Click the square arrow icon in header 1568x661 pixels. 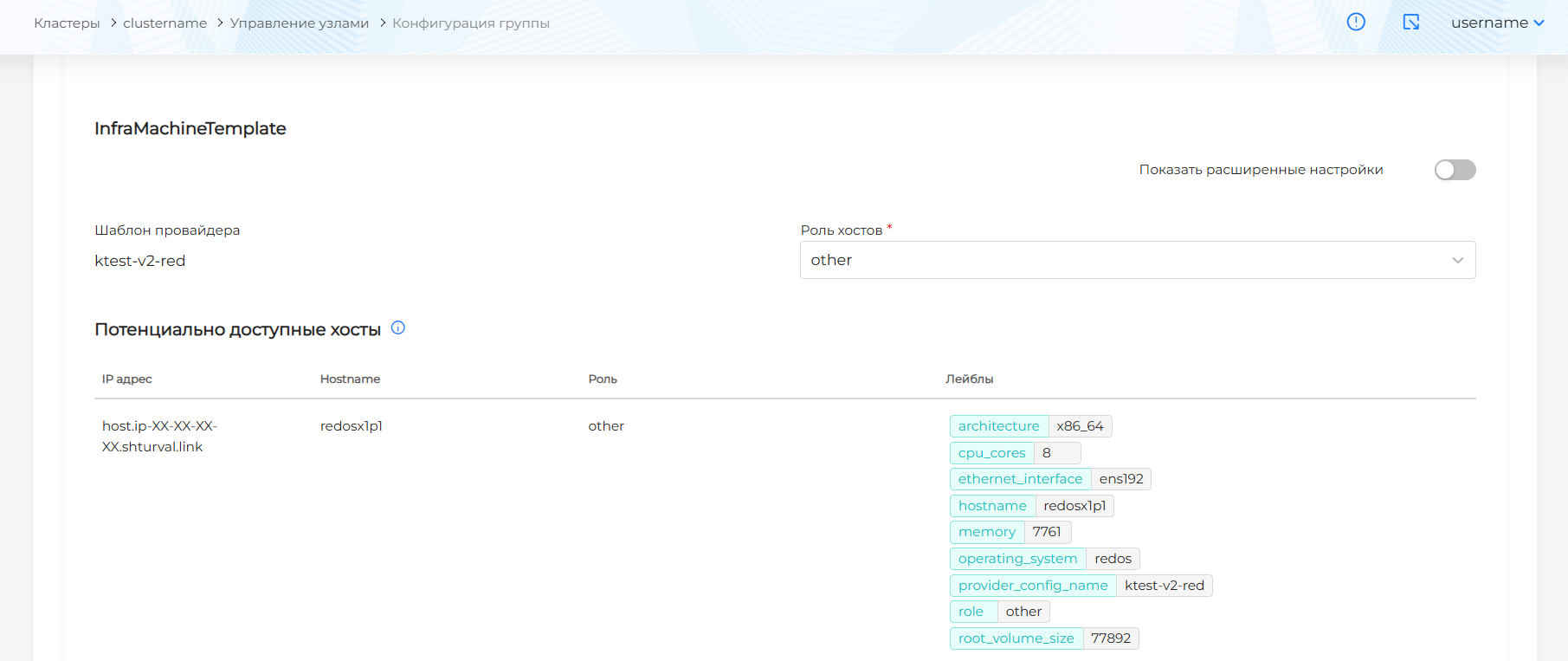[x=1410, y=23]
